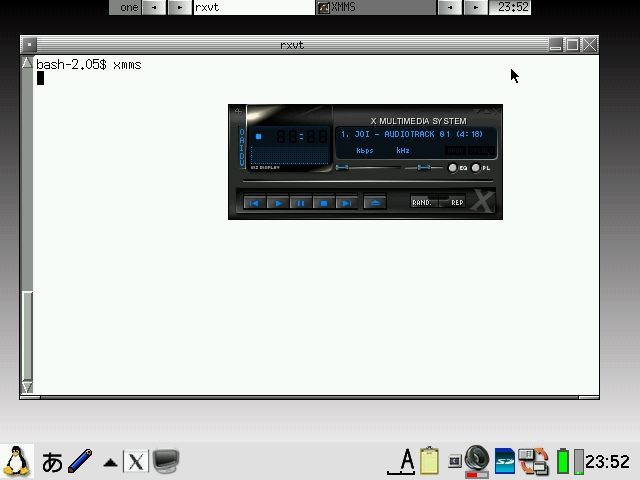Open the rxvt window menu button
The width and height of the screenshot is (640, 480).
[x=29, y=45]
